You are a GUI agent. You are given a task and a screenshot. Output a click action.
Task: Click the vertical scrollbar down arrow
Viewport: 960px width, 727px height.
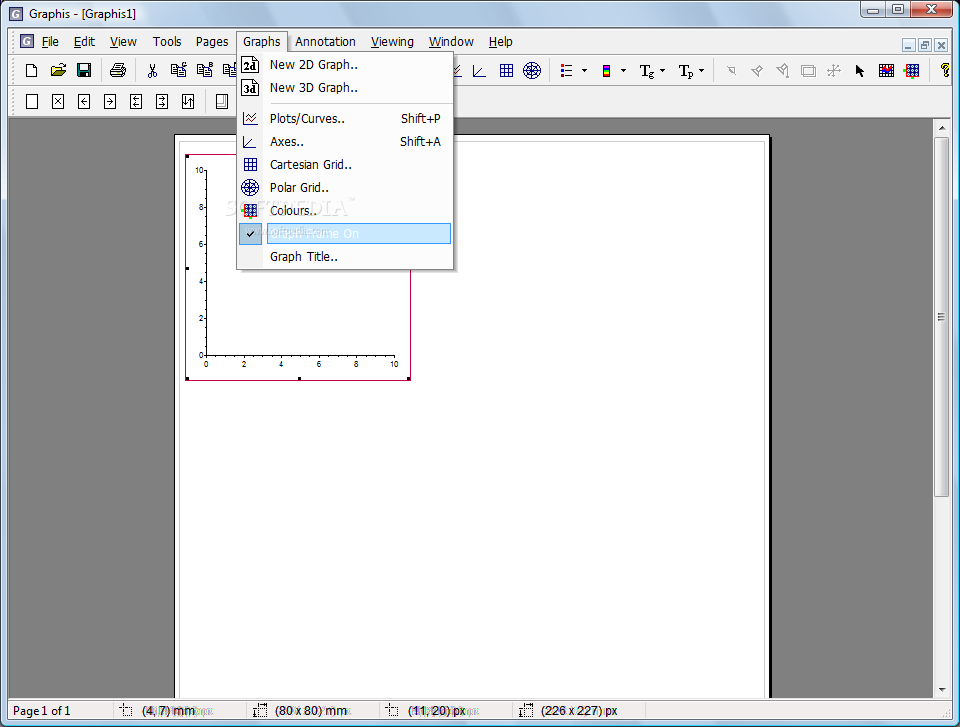pos(942,690)
